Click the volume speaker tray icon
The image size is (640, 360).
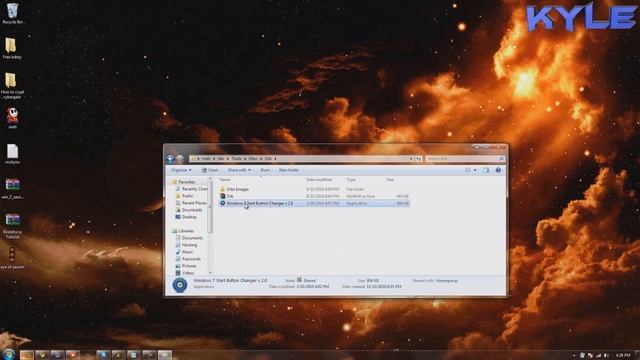point(606,356)
